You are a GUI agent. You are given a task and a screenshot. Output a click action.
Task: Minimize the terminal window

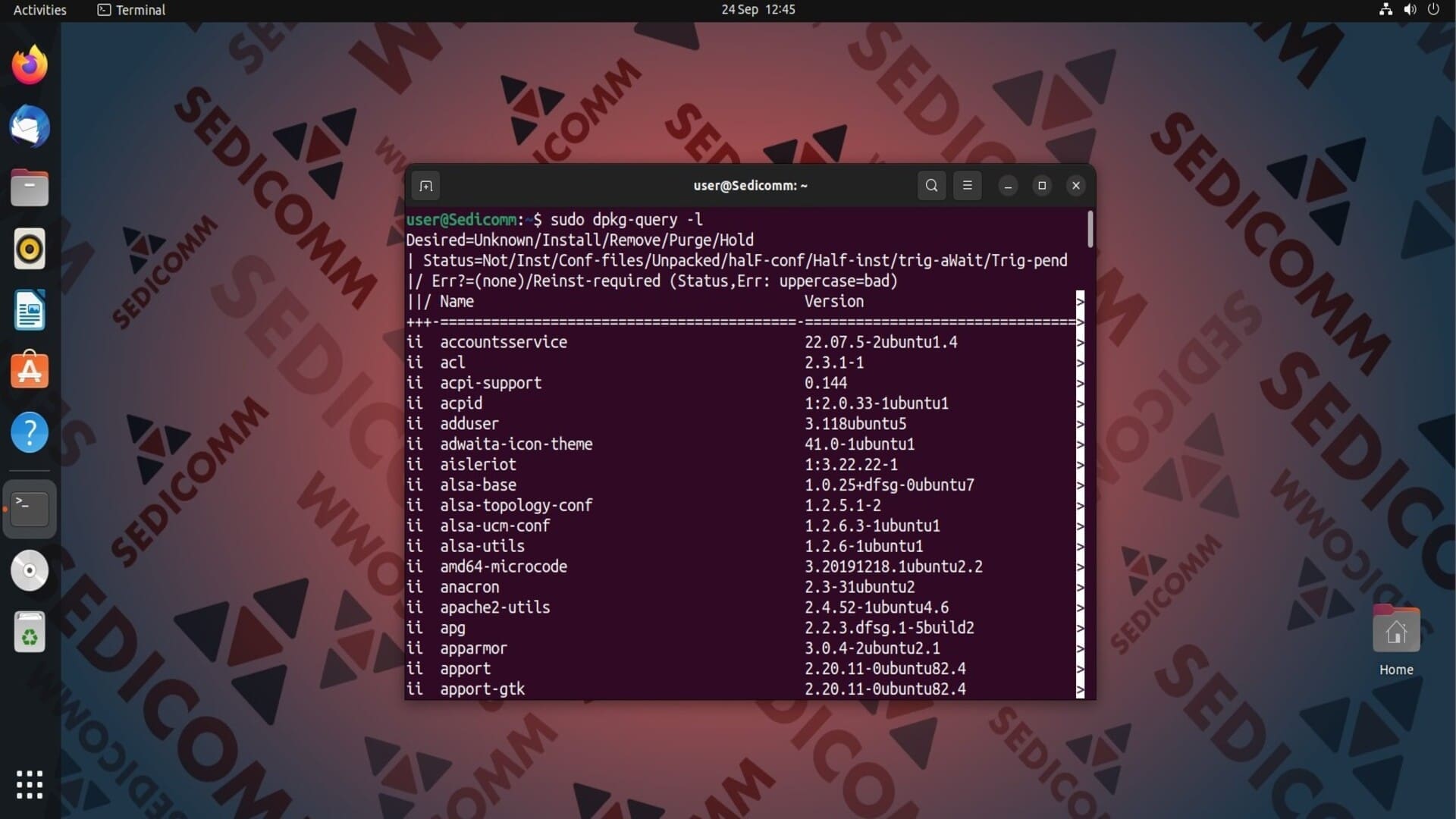click(x=1008, y=186)
